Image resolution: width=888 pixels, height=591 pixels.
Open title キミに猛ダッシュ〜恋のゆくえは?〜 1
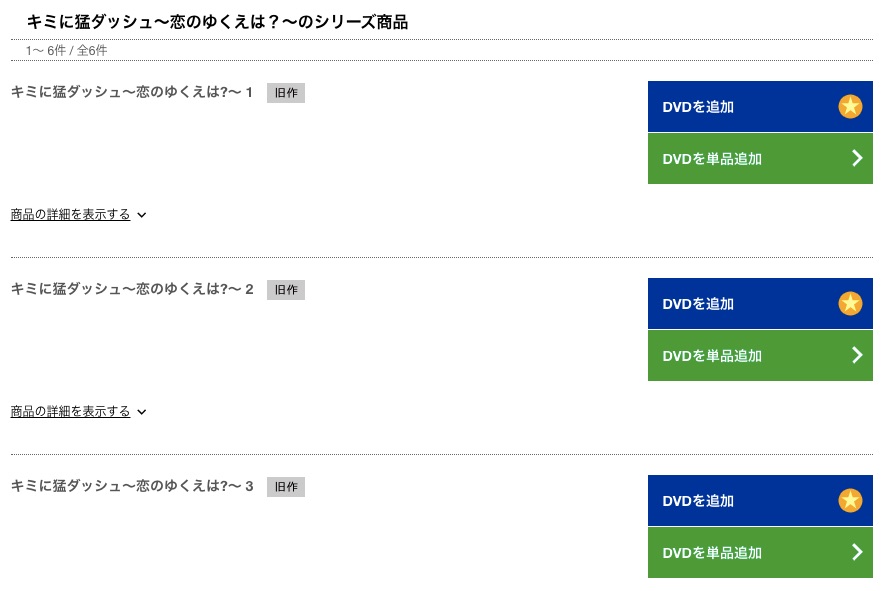(131, 92)
